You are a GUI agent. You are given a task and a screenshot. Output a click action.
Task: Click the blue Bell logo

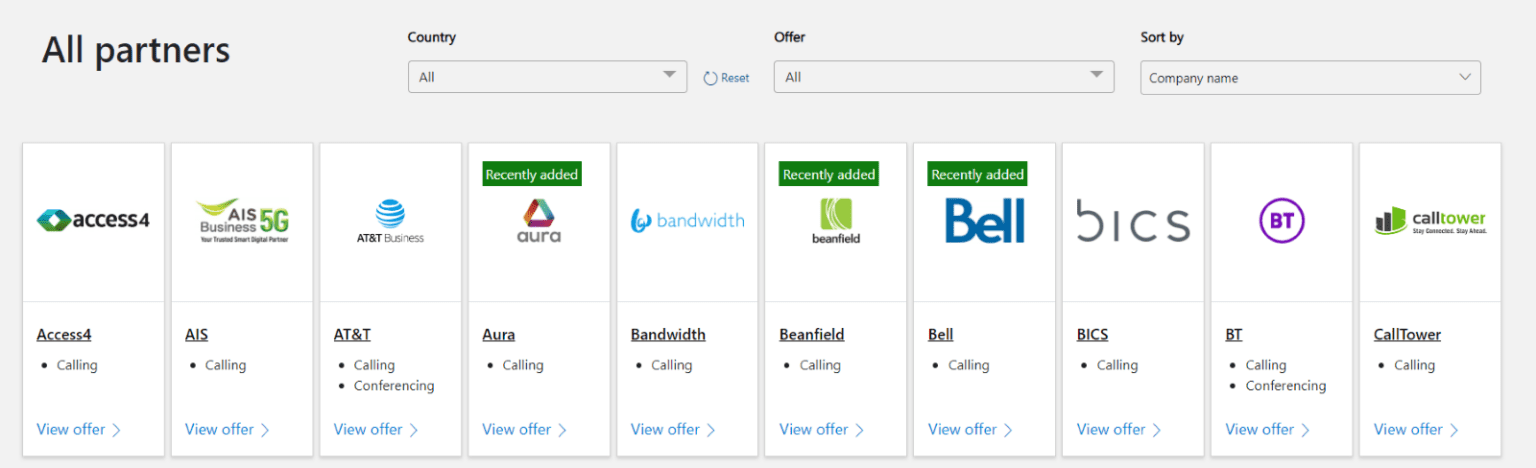984,221
